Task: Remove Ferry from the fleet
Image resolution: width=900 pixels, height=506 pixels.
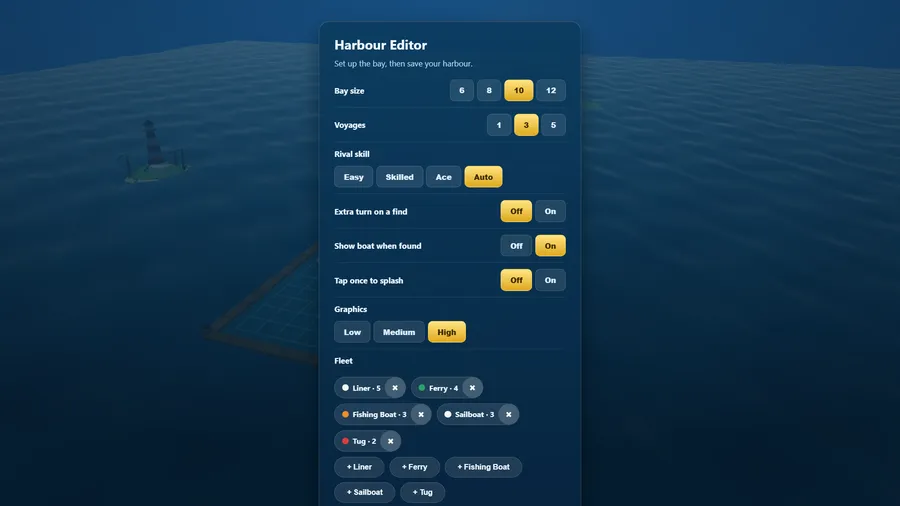Action: point(472,388)
